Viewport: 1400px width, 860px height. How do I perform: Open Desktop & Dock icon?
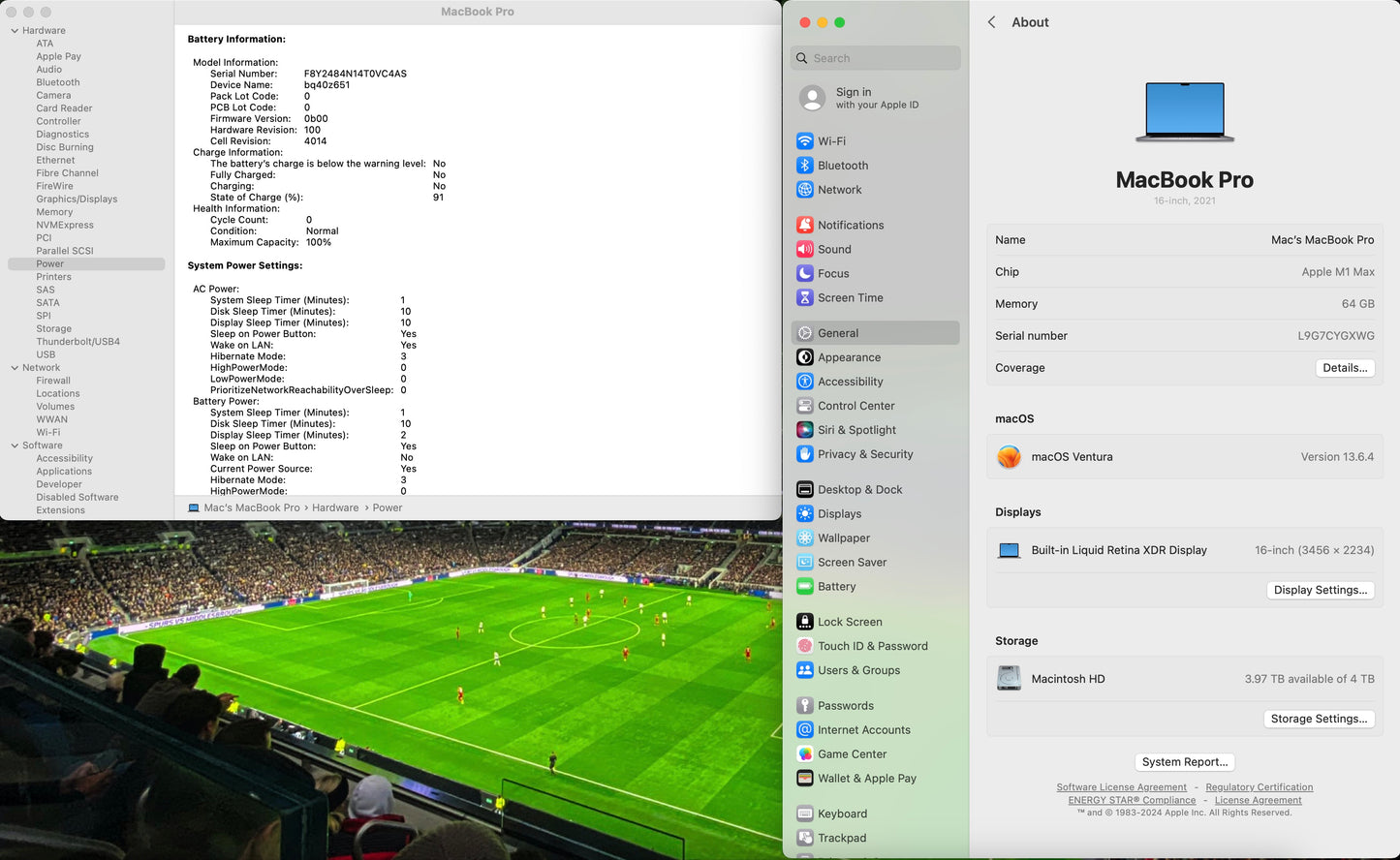(x=804, y=490)
